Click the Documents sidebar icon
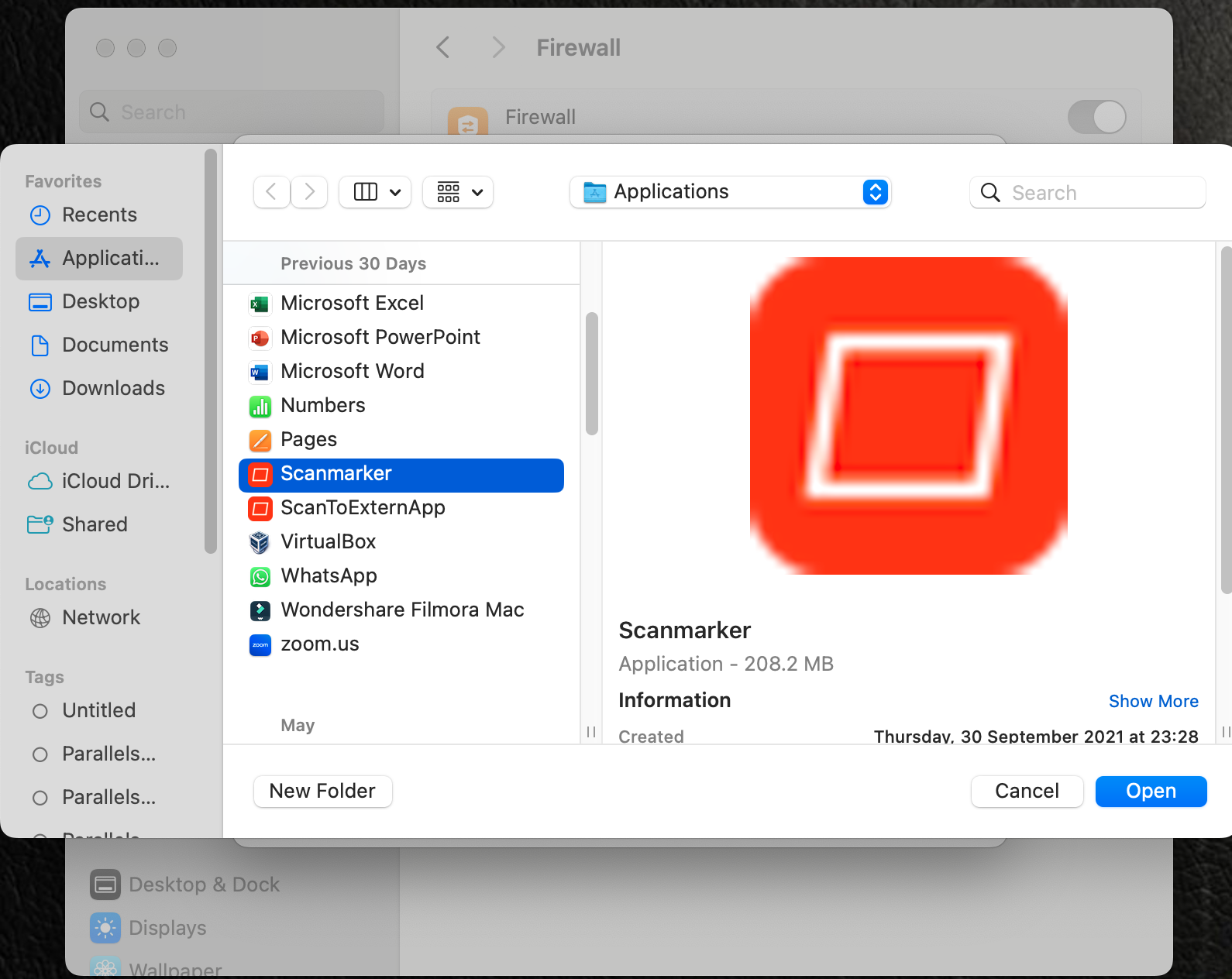The image size is (1232, 979). pyautogui.click(x=40, y=345)
